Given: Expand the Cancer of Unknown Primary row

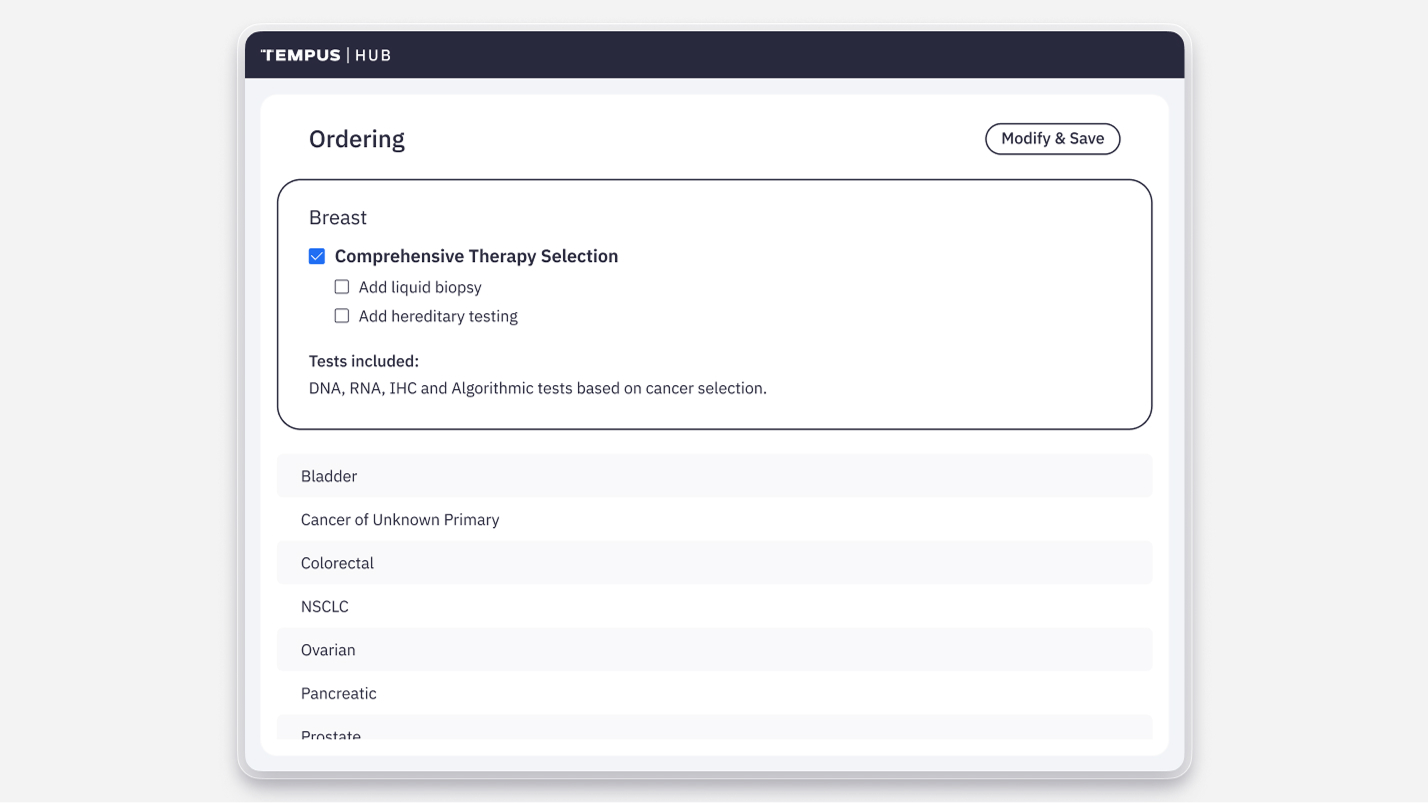Looking at the screenshot, I should (x=714, y=520).
